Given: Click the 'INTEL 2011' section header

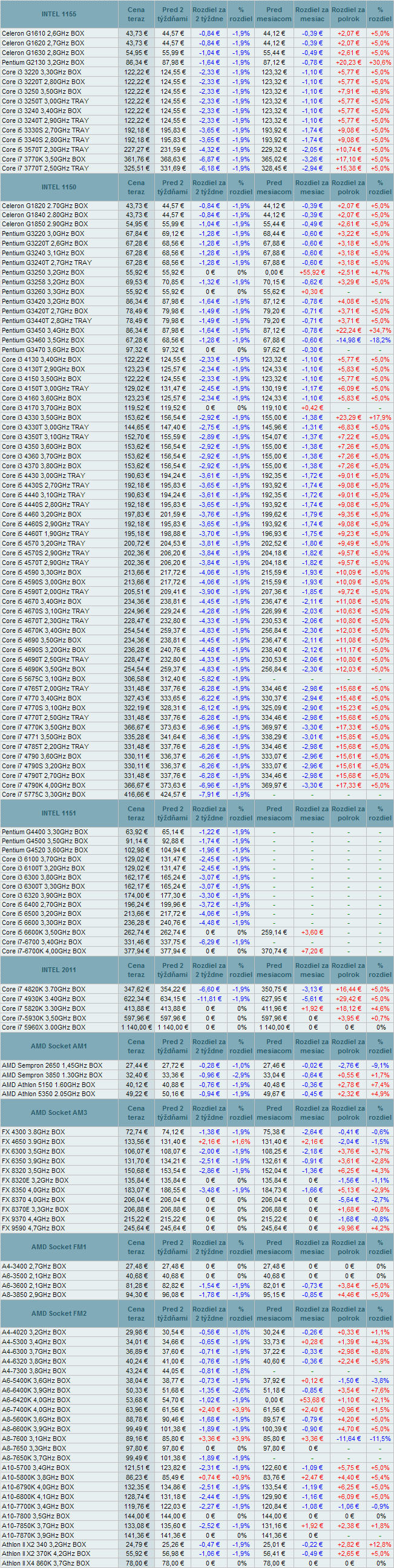Looking at the screenshot, I should 59,970.
